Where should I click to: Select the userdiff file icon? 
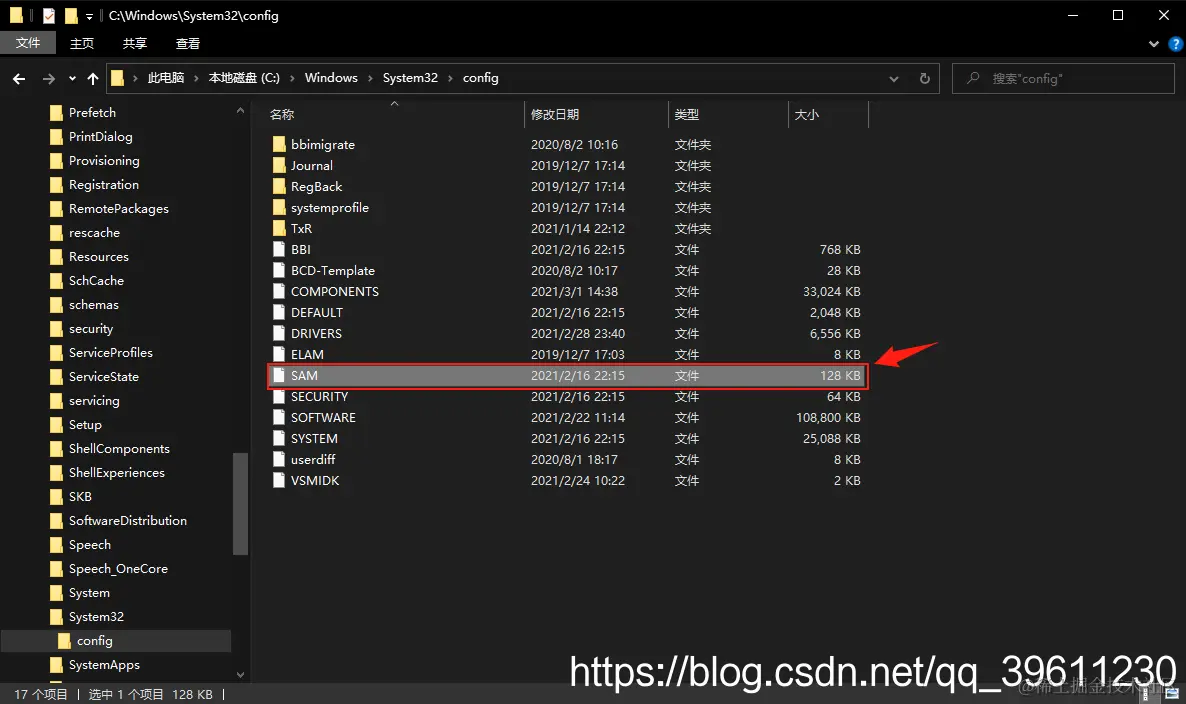[279, 460]
